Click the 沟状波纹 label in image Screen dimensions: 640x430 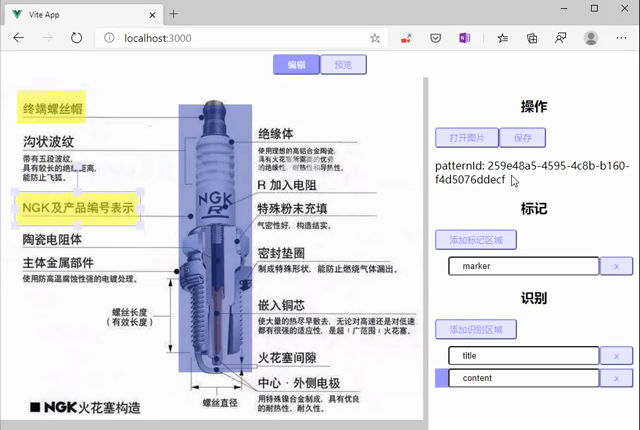click(x=48, y=142)
